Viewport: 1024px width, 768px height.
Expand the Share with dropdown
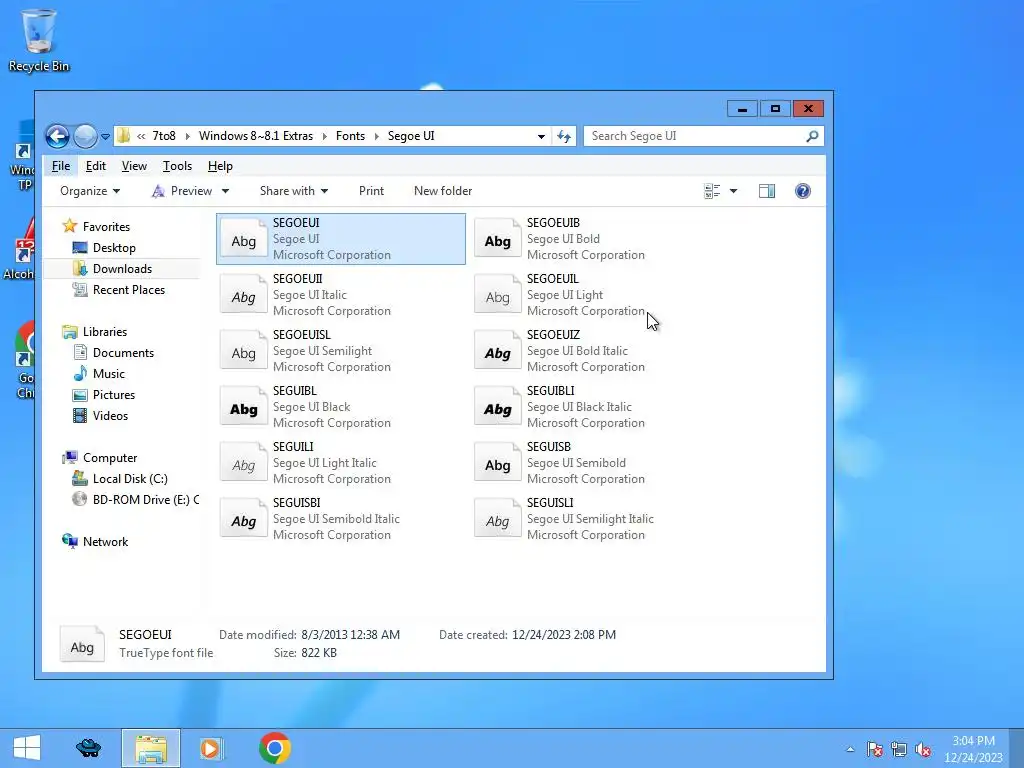point(294,191)
